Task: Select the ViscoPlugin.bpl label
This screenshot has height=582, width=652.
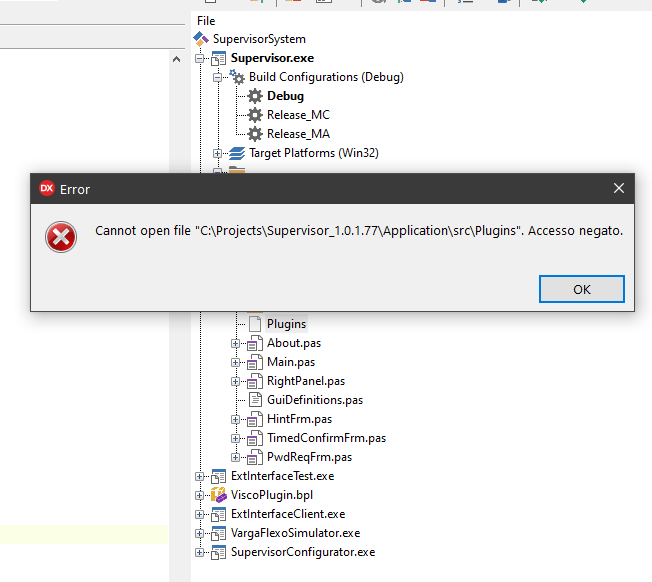Action: tap(272, 495)
